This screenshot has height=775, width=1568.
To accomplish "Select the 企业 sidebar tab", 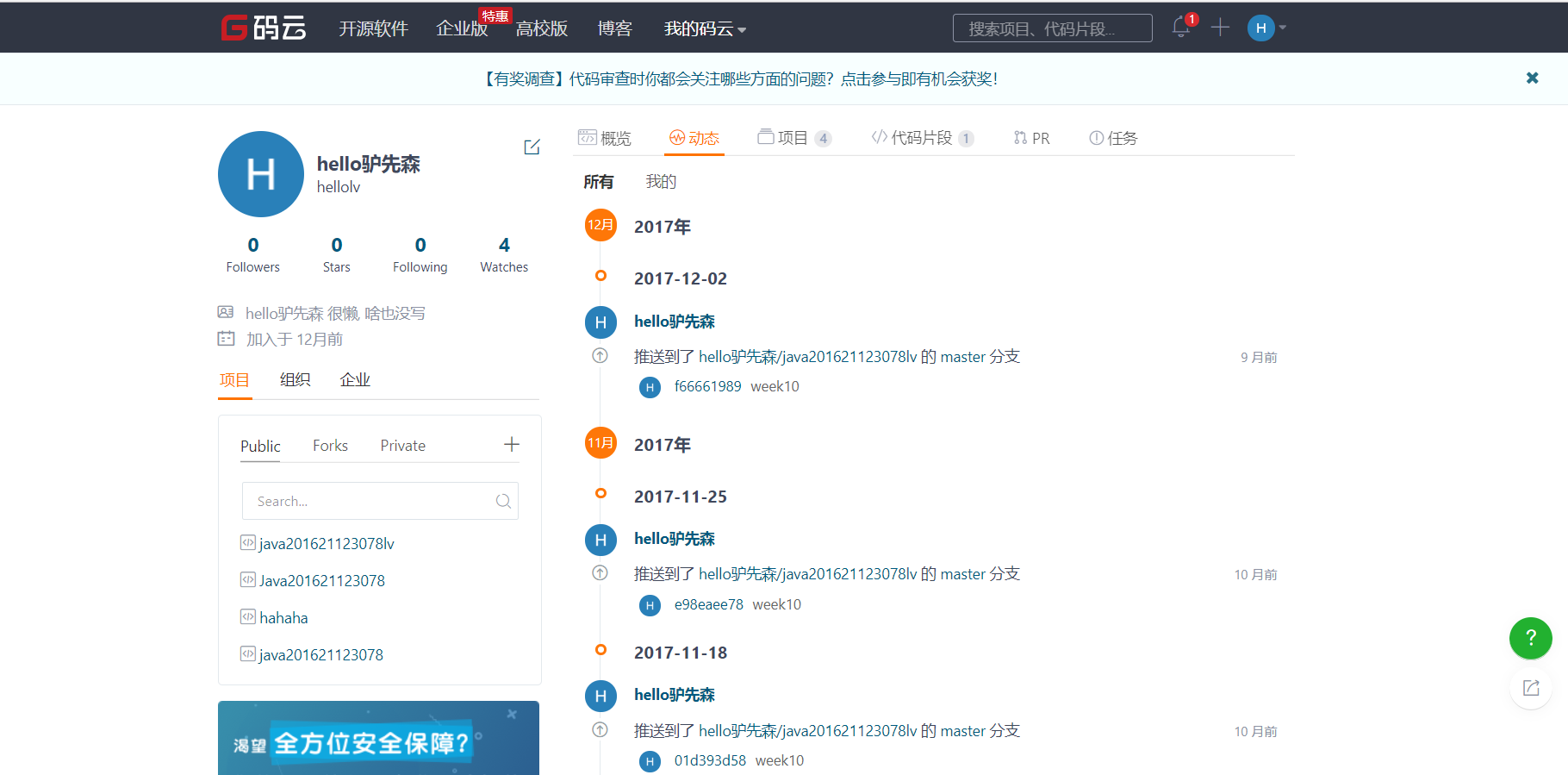I will coord(355,380).
